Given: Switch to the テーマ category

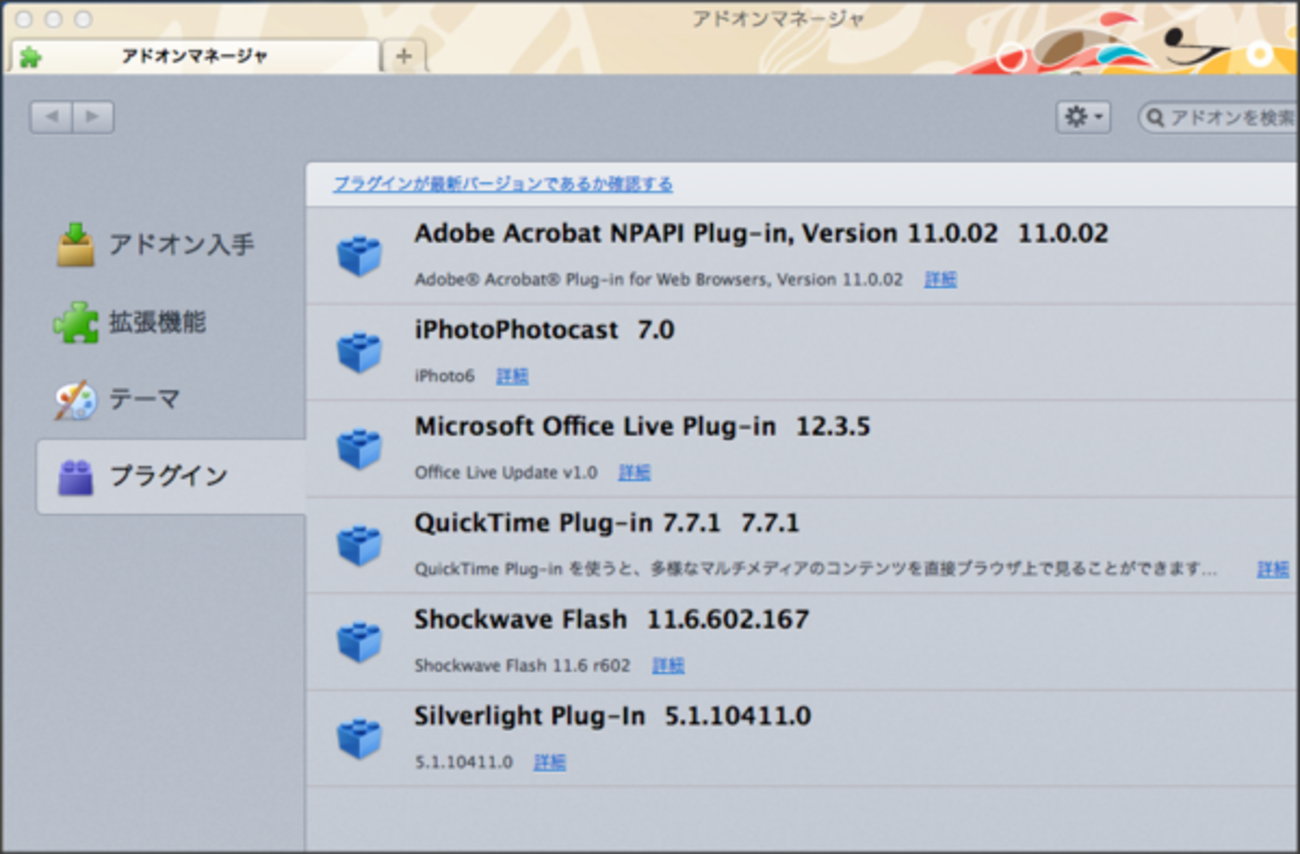Looking at the screenshot, I should [170, 400].
